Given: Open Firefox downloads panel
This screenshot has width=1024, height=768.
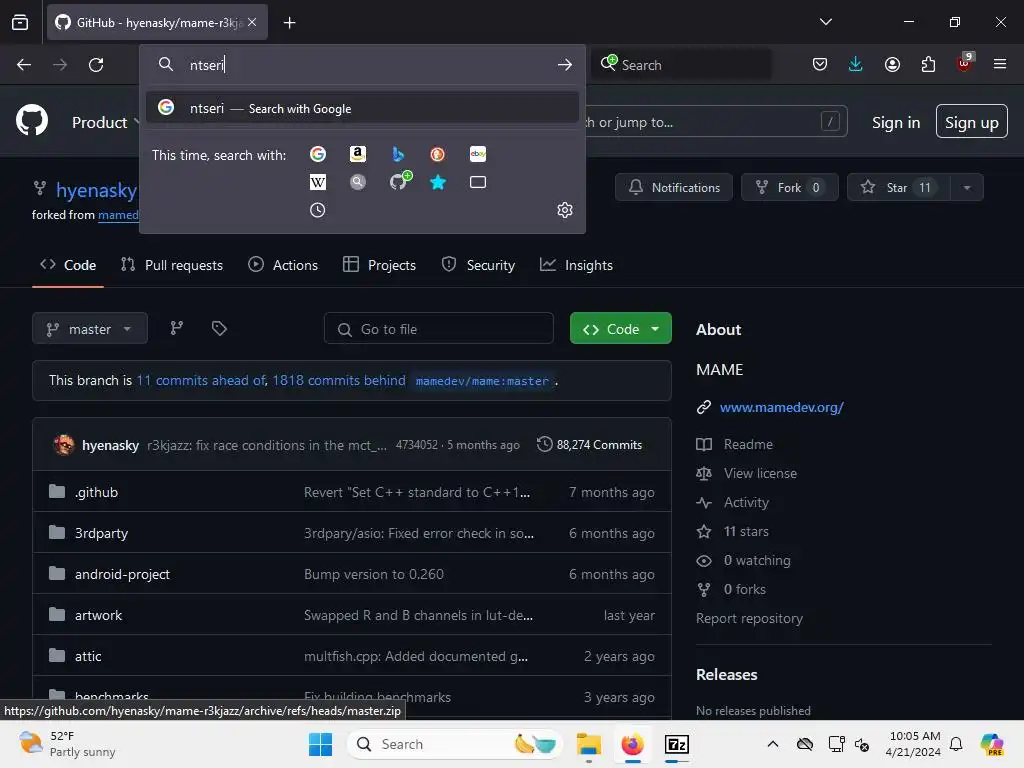Looking at the screenshot, I should tap(856, 65).
